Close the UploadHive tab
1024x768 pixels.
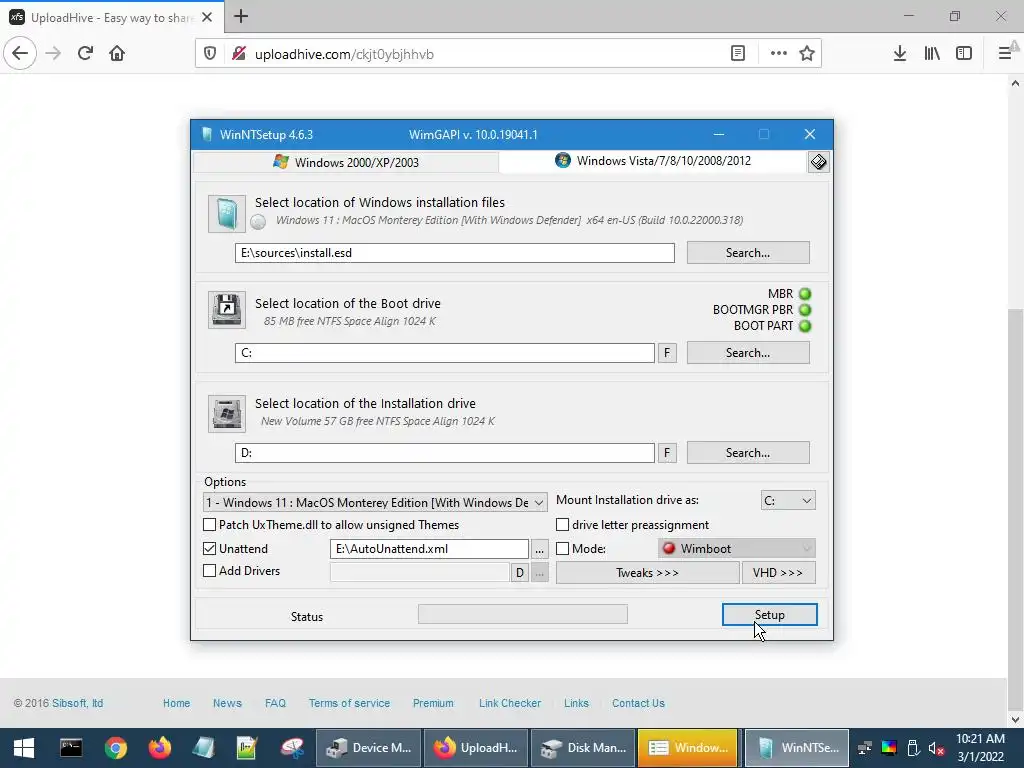(x=207, y=17)
